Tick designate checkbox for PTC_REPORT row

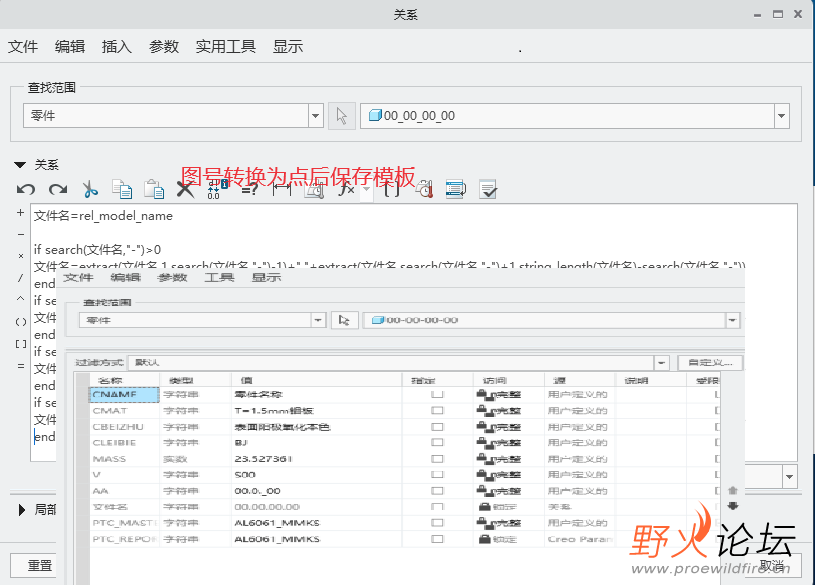437,539
